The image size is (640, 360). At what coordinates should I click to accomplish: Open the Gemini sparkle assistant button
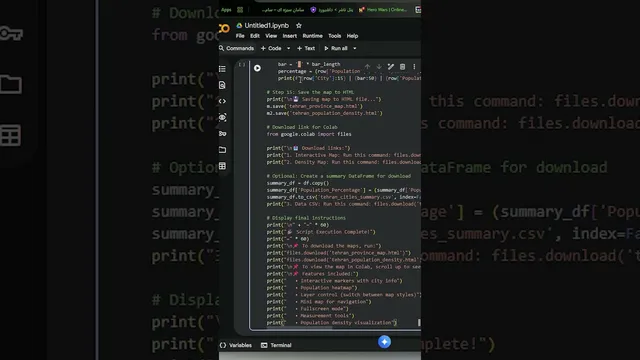[x=384, y=342]
